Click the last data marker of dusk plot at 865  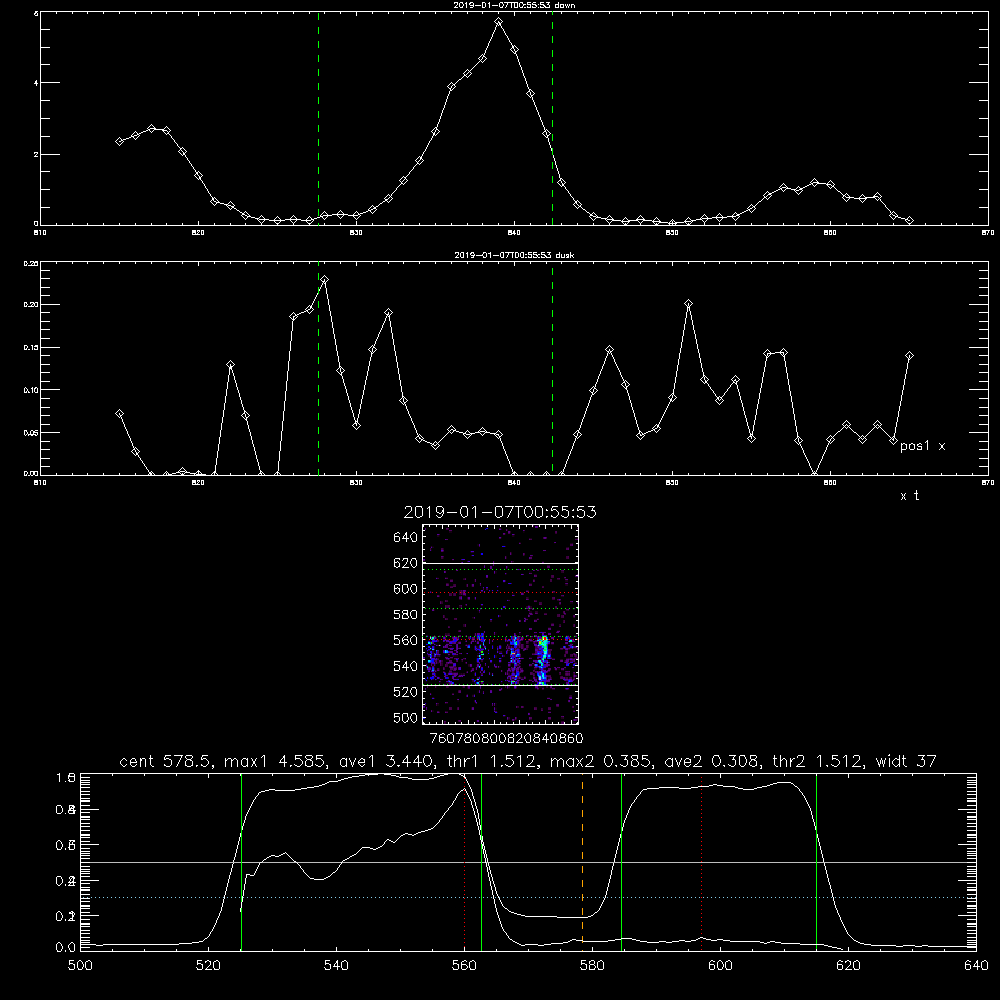[909, 356]
